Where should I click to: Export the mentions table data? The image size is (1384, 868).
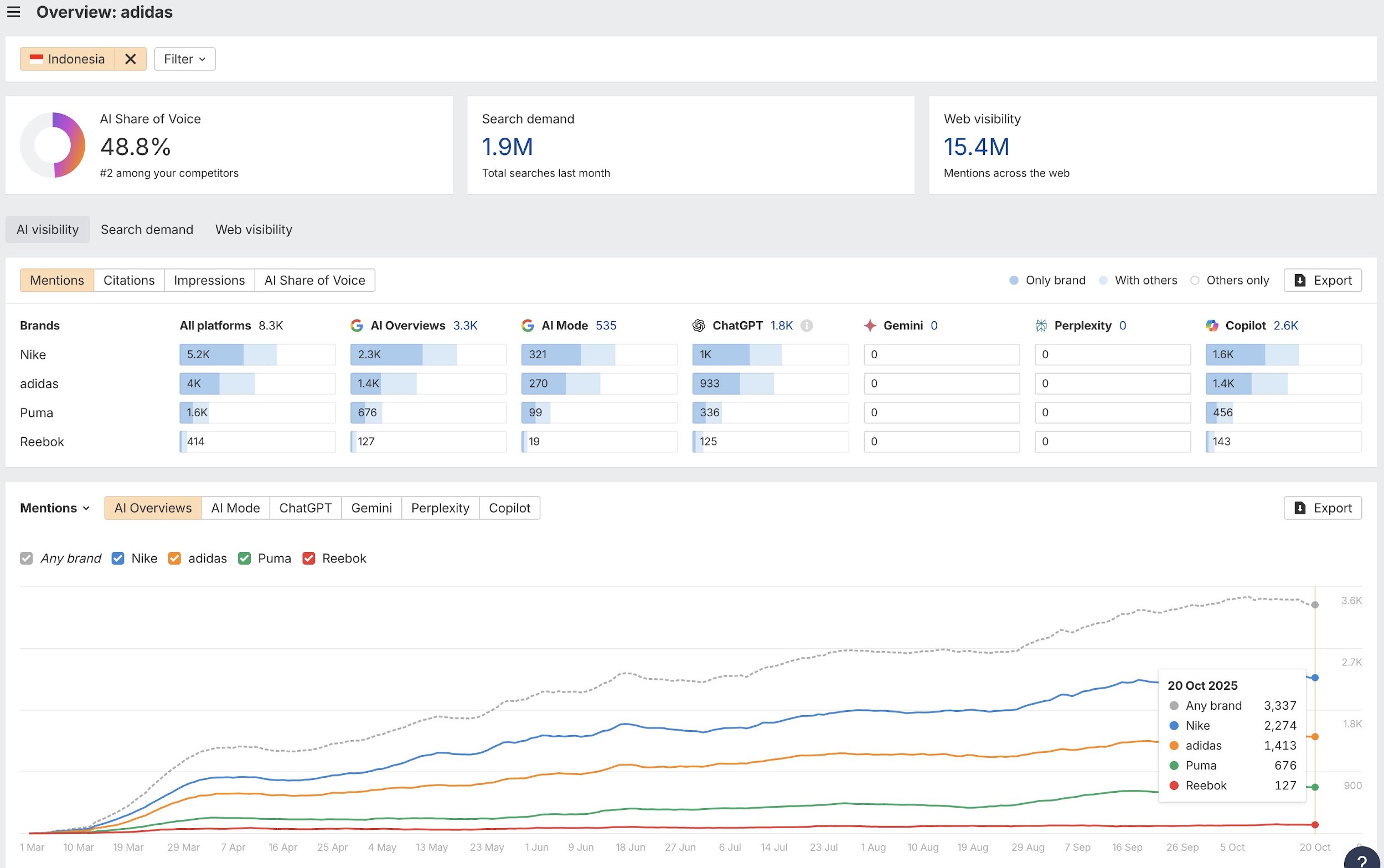[1322, 280]
